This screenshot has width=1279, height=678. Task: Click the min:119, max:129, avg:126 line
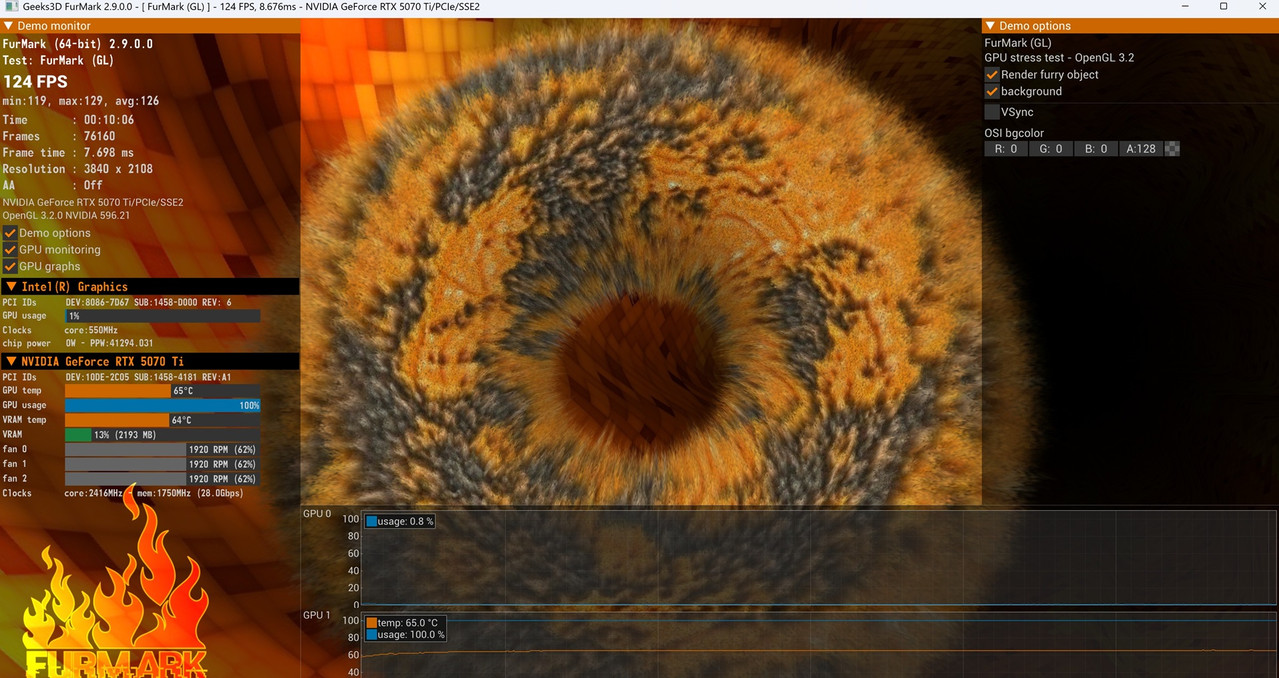point(81,101)
